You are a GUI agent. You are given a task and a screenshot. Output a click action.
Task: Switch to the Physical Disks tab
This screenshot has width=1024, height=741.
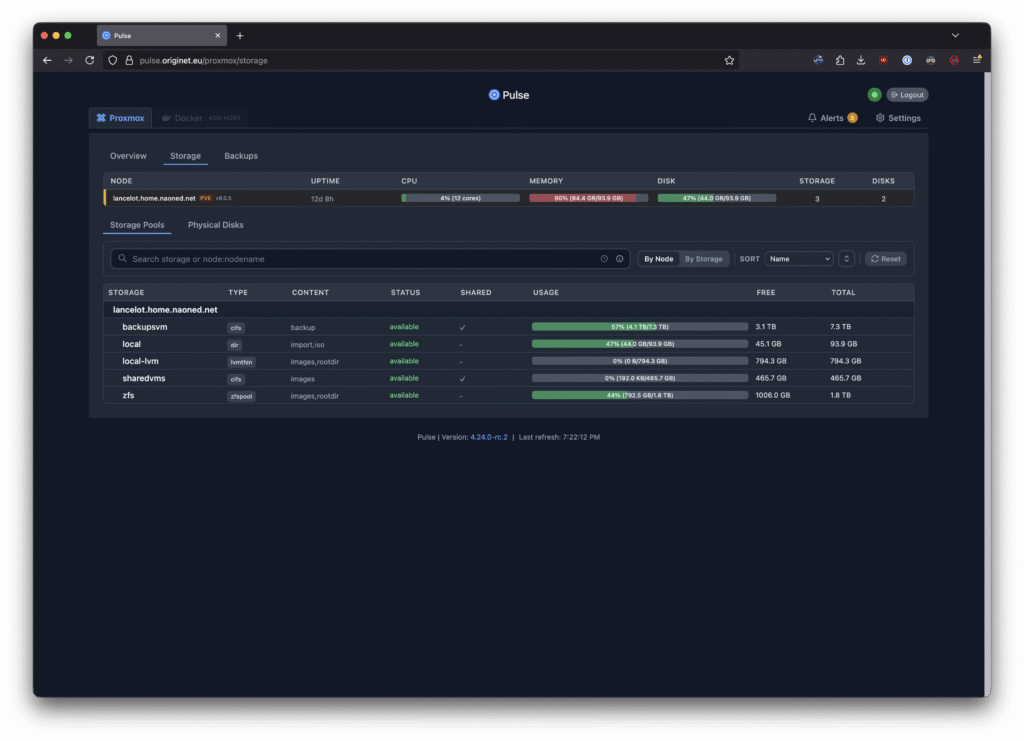click(215, 225)
